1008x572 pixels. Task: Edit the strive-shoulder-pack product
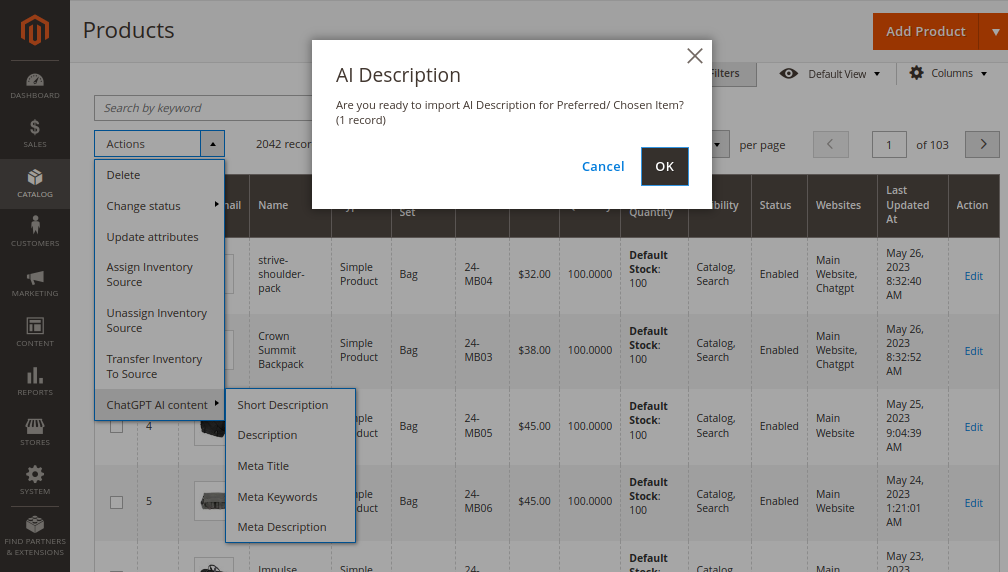coord(973,276)
